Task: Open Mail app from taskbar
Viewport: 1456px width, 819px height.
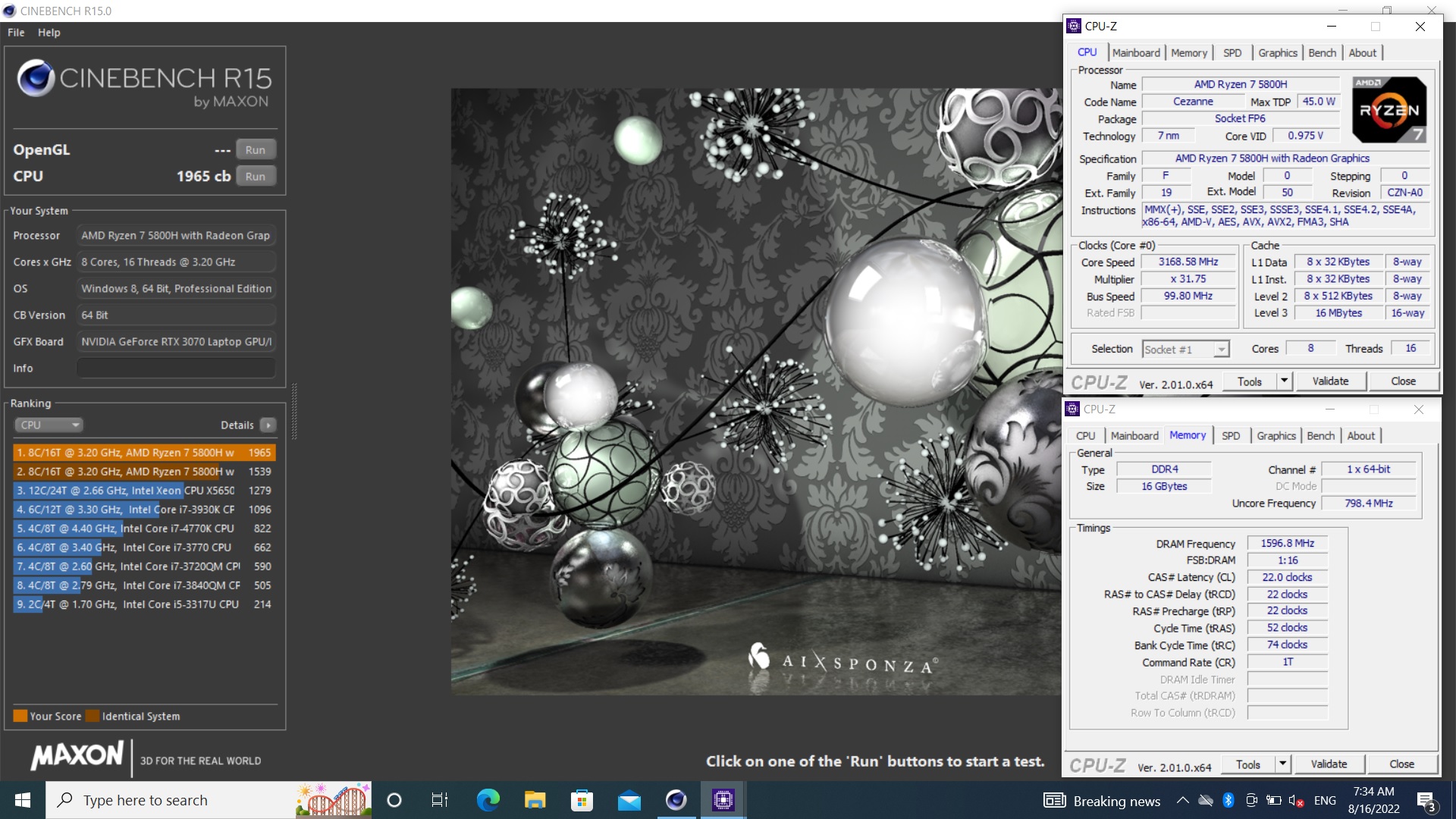Action: 629,800
